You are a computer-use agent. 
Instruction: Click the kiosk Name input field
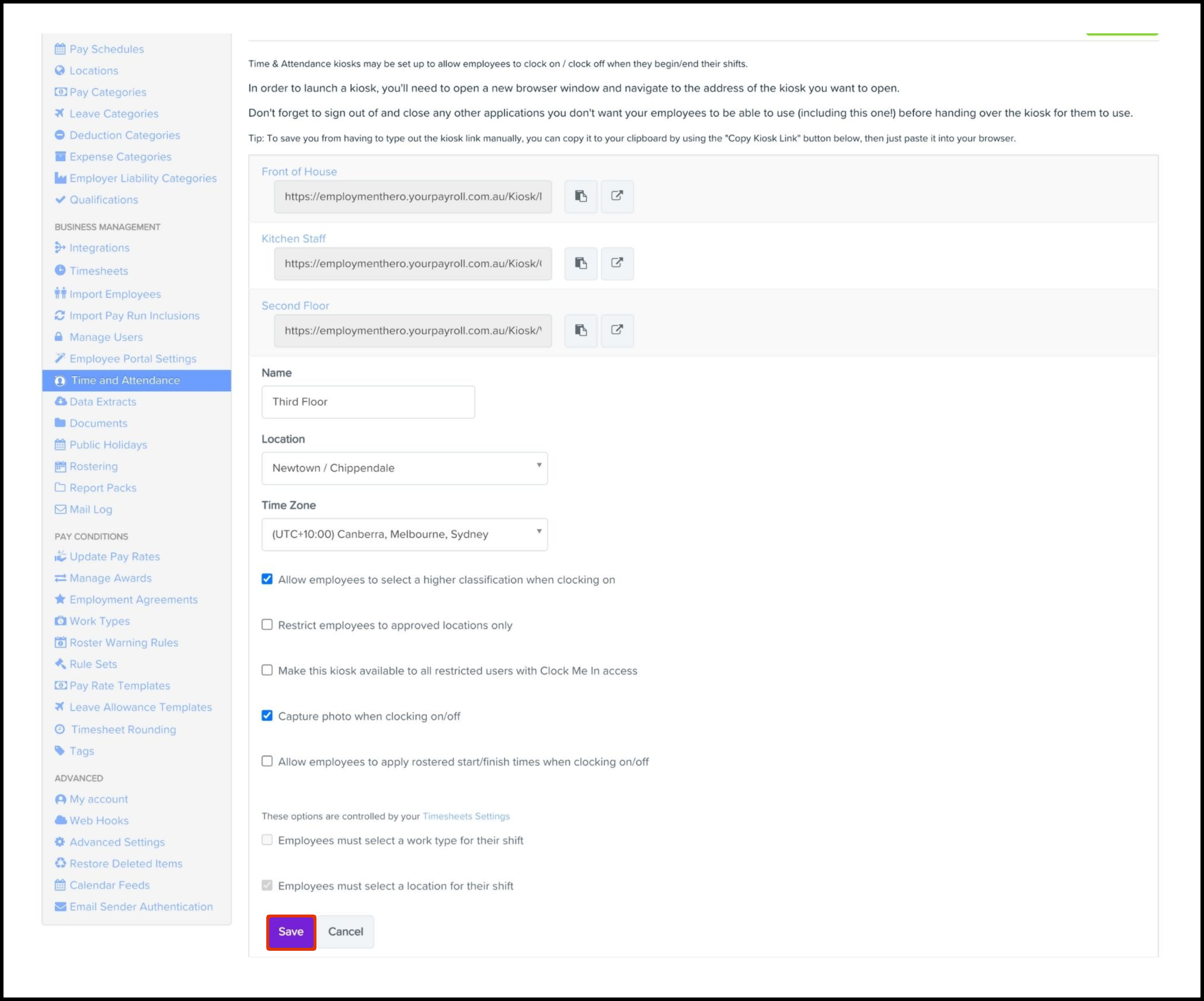click(368, 402)
